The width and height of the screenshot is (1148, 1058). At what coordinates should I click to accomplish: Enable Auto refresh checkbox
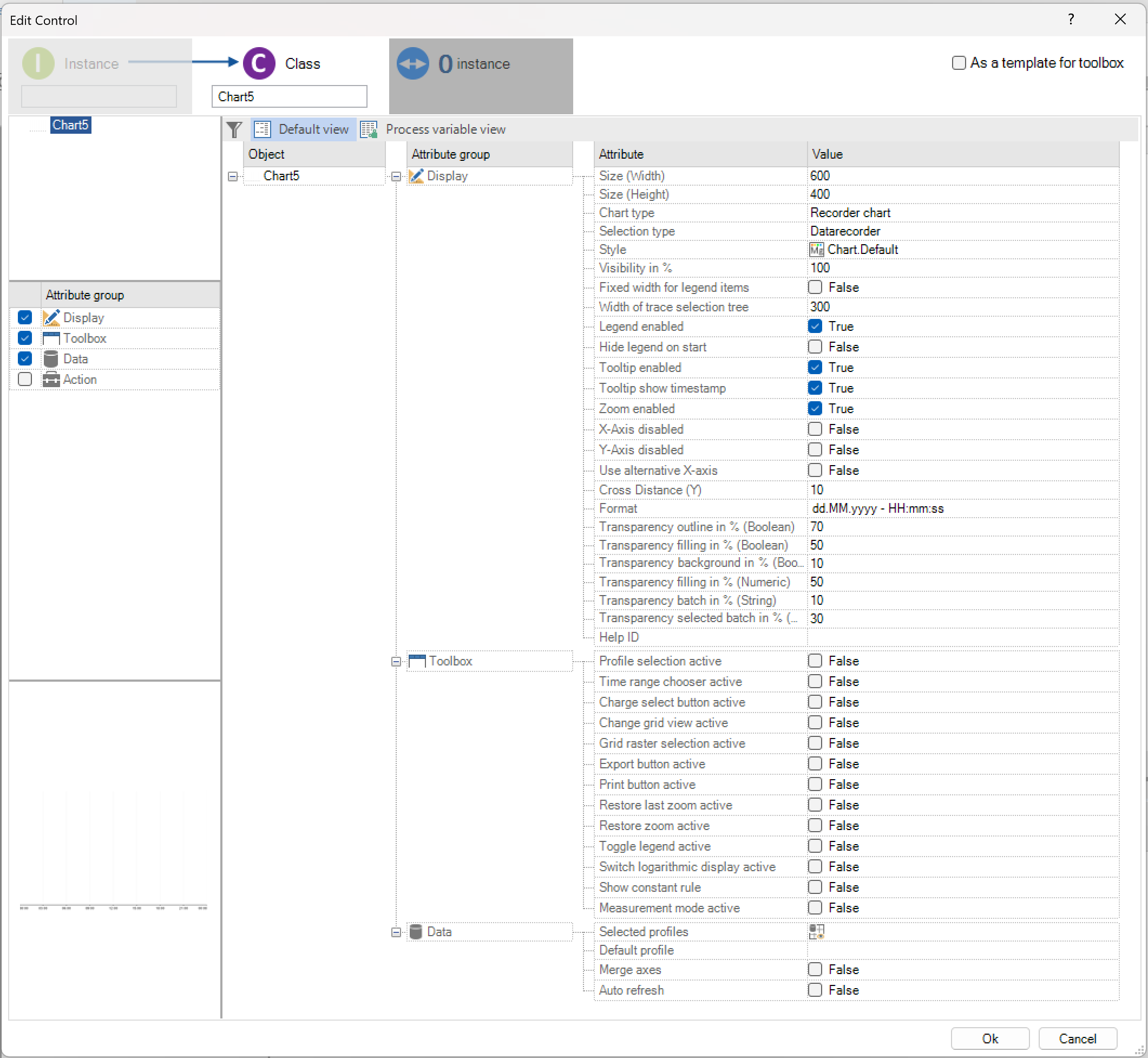coord(815,990)
